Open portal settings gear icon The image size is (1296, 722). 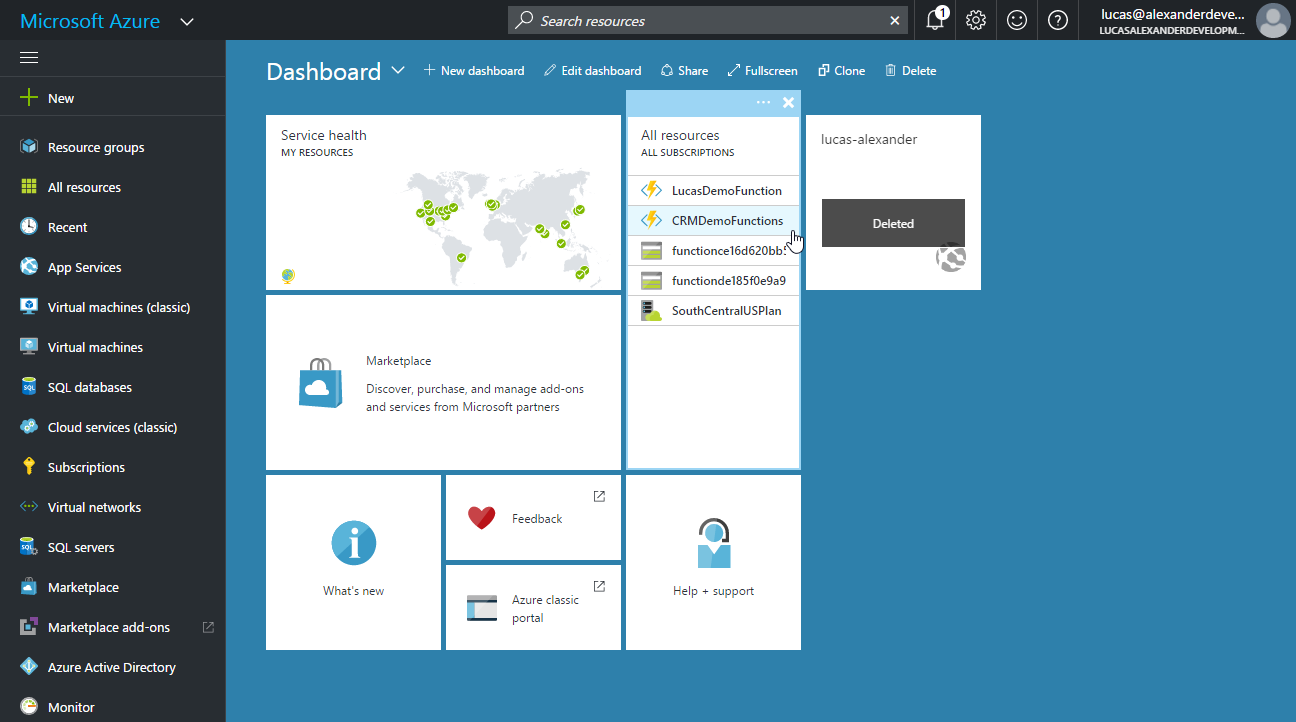pyautogui.click(x=976, y=20)
